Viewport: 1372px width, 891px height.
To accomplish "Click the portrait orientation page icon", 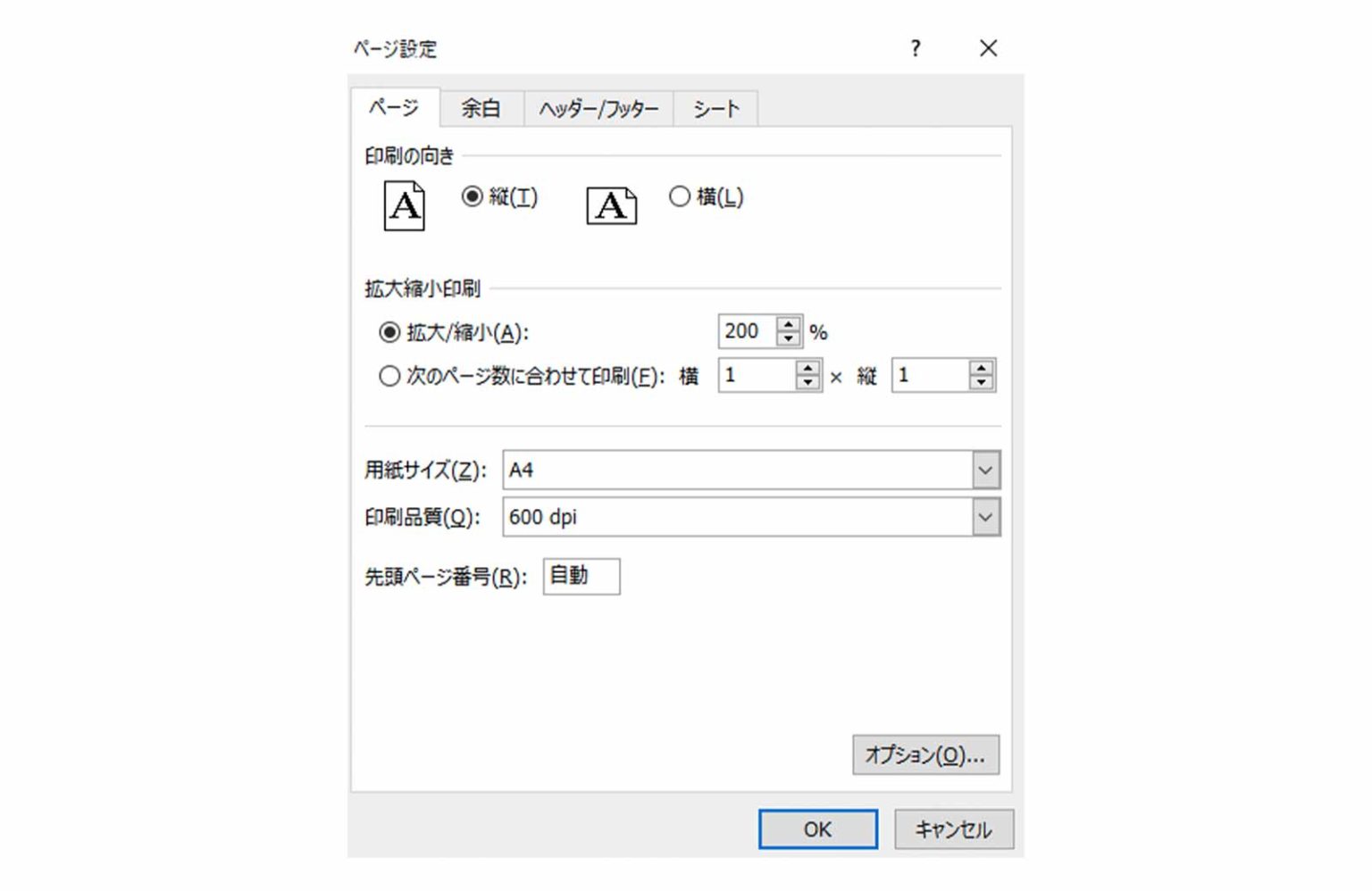I will (x=404, y=205).
